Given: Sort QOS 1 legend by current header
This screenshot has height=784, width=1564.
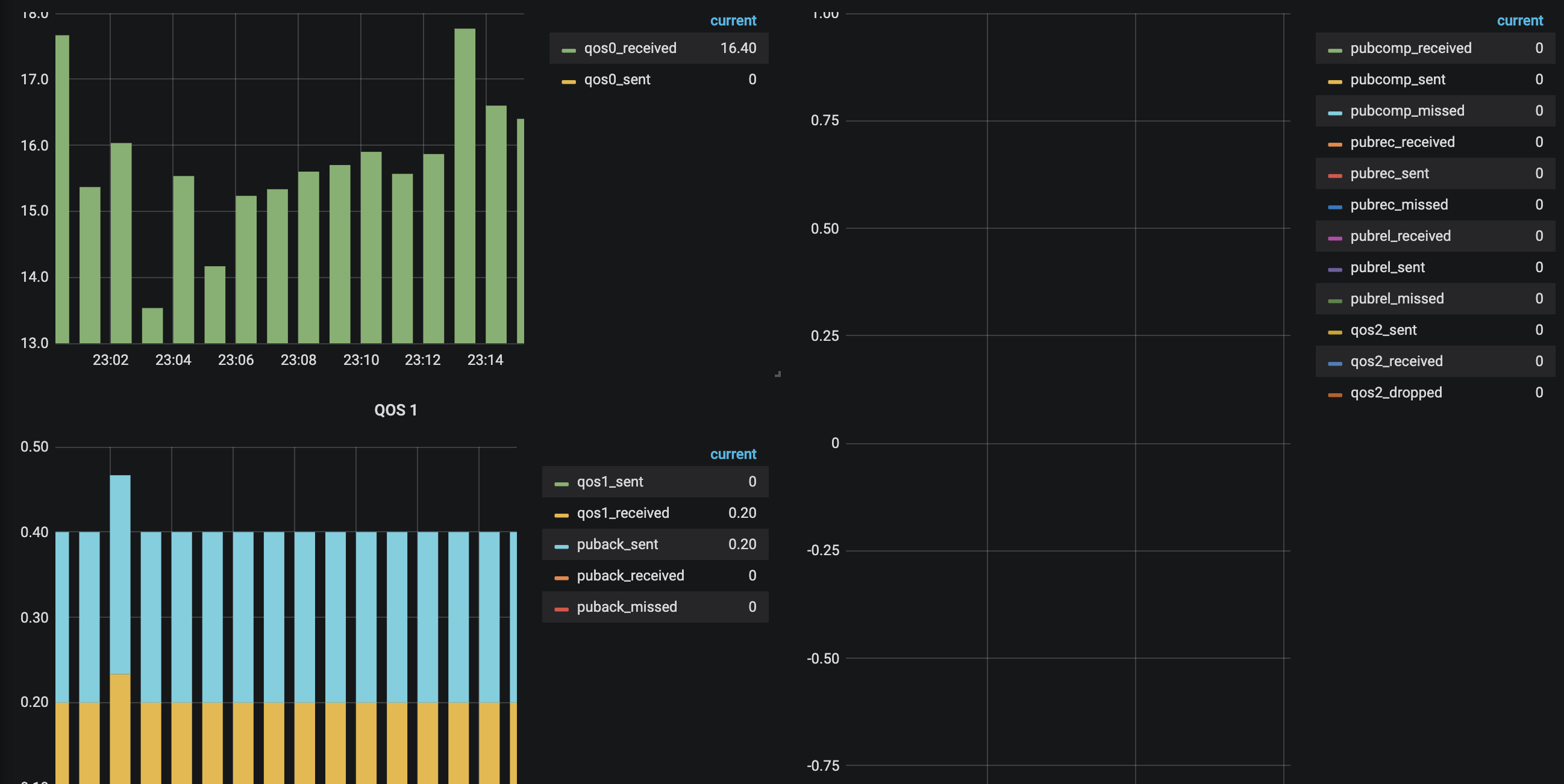Looking at the screenshot, I should (x=733, y=454).
